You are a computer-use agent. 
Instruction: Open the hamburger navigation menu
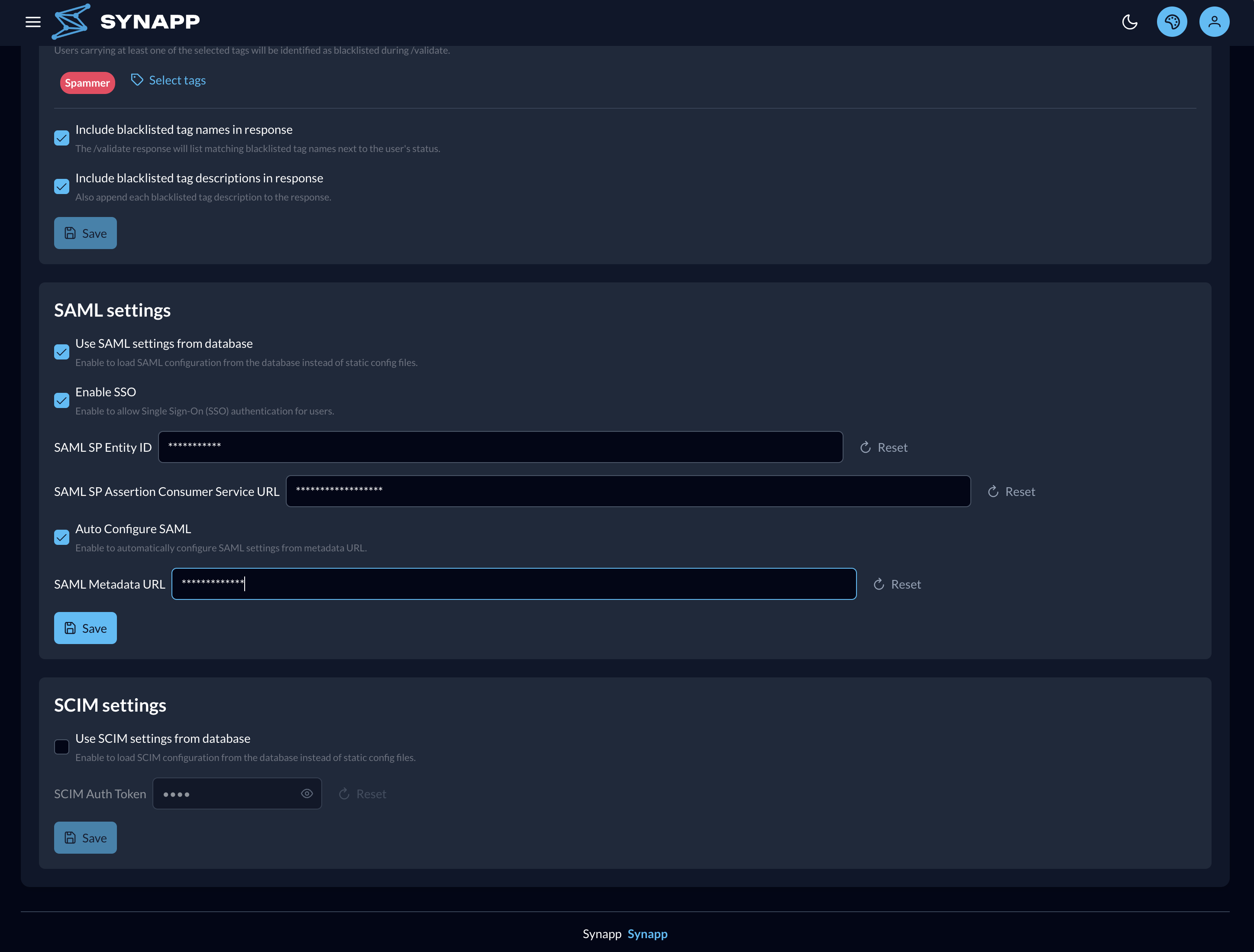(33, 22)
